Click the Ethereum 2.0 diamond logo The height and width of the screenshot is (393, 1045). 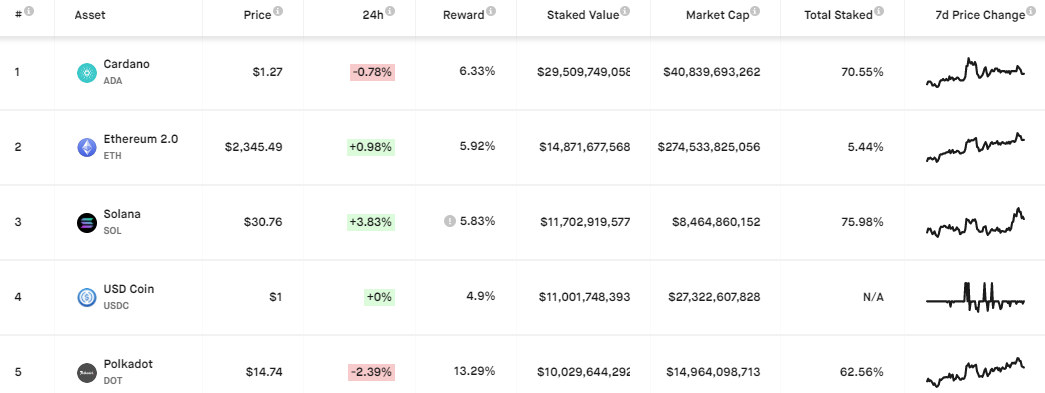(x=87, y=147)
